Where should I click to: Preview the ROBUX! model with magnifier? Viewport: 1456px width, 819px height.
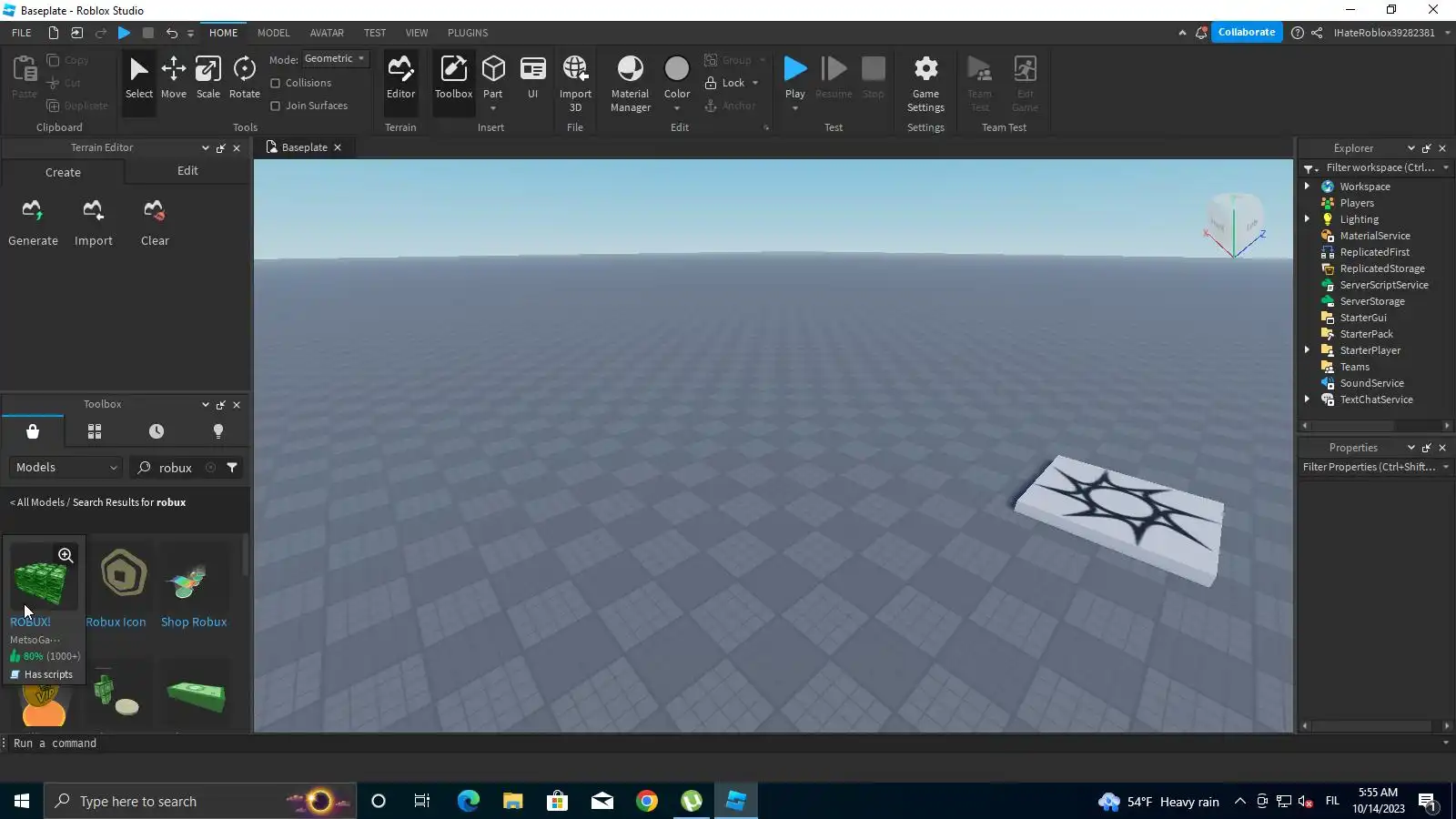coord(66,555)
